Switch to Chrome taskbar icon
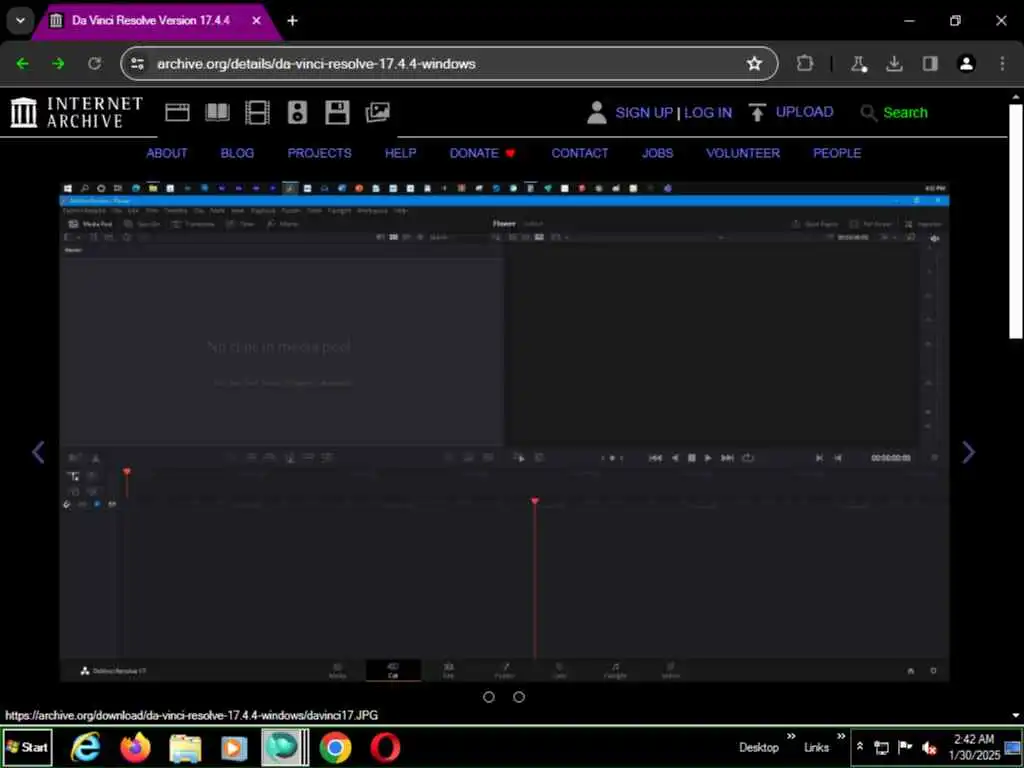The height and width of the screenshot is (768, 1024). tap(335, 747)
